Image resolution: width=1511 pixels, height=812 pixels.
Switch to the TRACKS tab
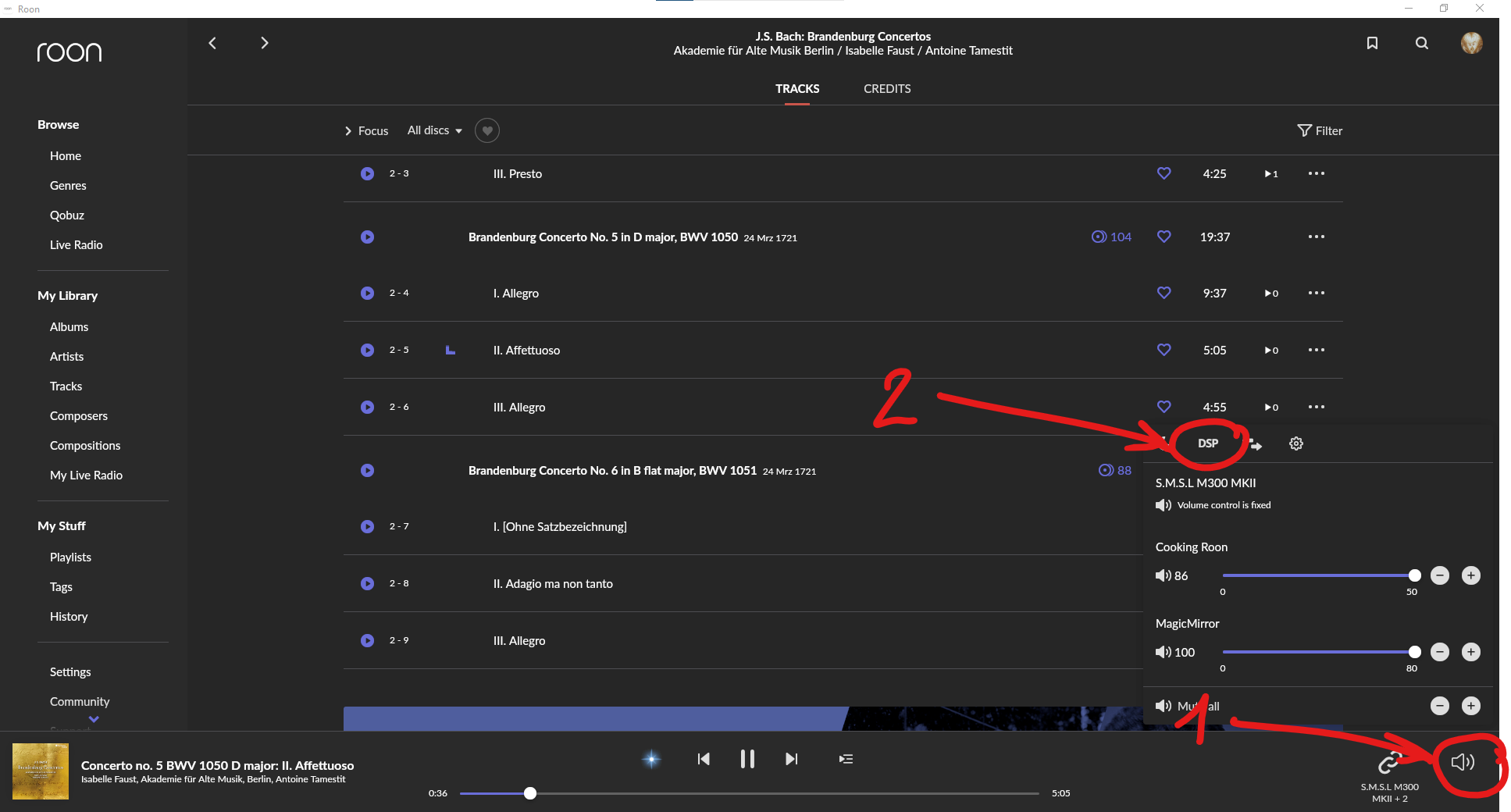[x=797, y=89]
